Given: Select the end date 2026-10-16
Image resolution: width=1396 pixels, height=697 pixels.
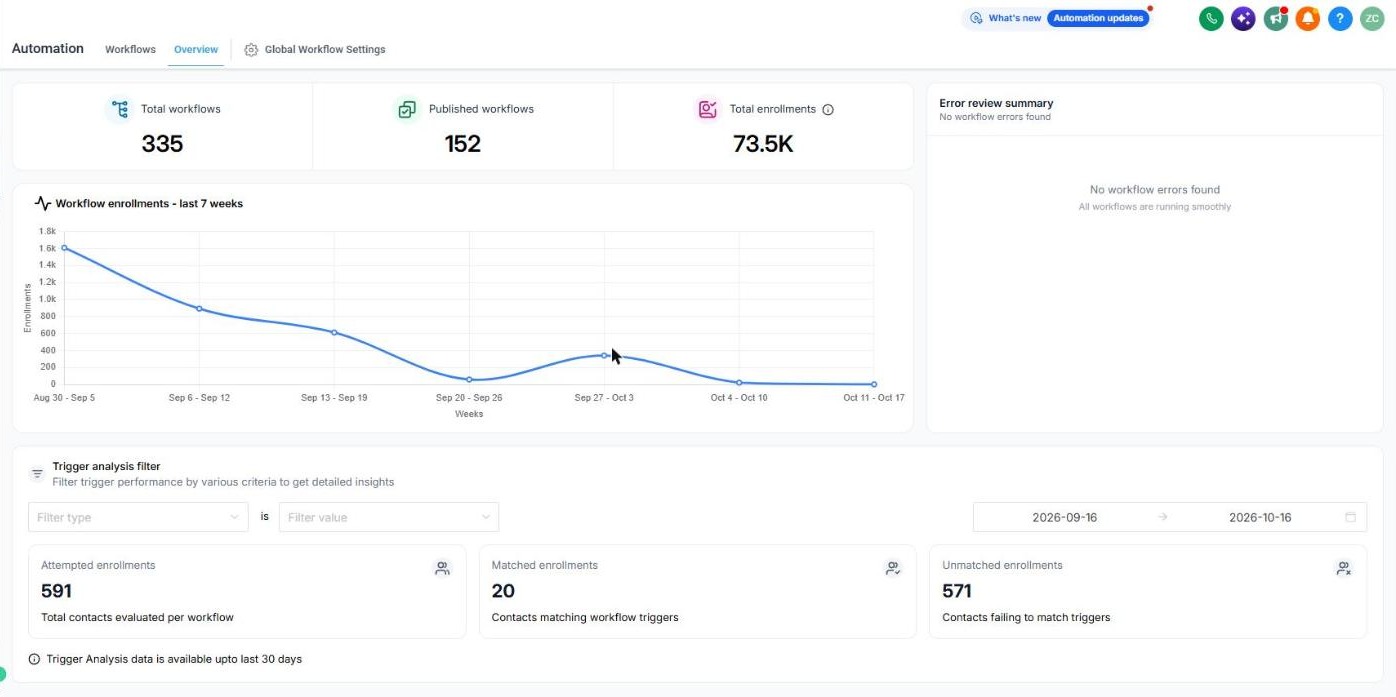Looking at the screenshot, I should click(1260, 517).
